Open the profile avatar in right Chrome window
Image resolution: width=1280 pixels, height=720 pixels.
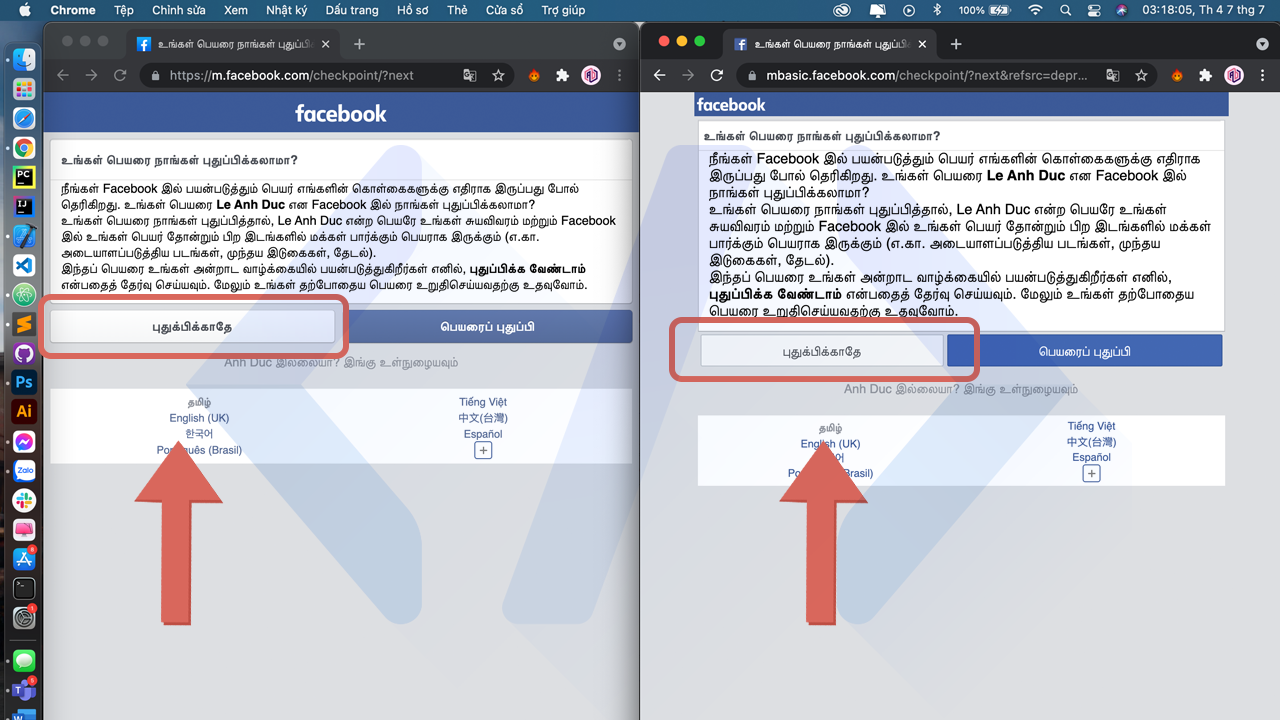pos(1234,75)
